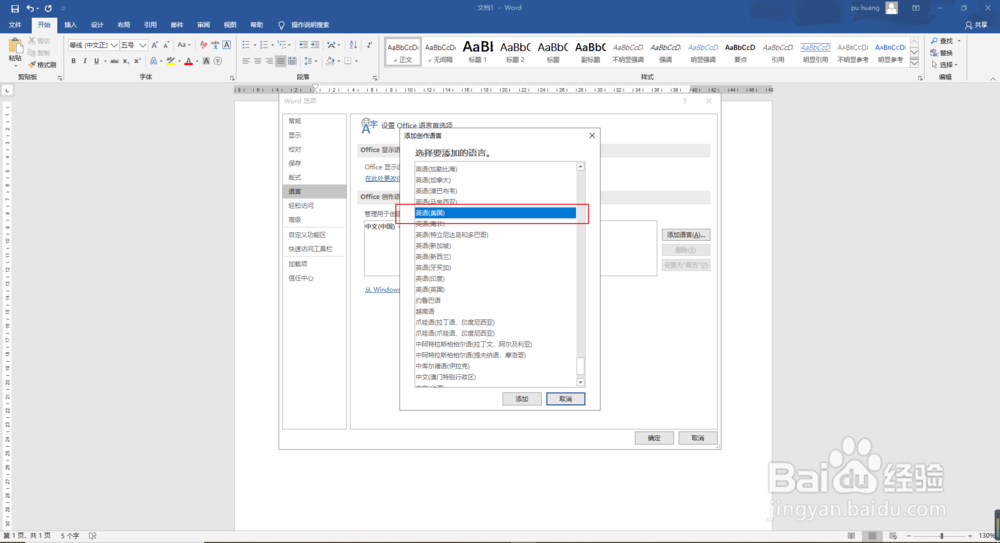This screenshot has width=1000, height=543.
Task: Toggle the Show/Hide paragraph marks icon
Action: 369,45
